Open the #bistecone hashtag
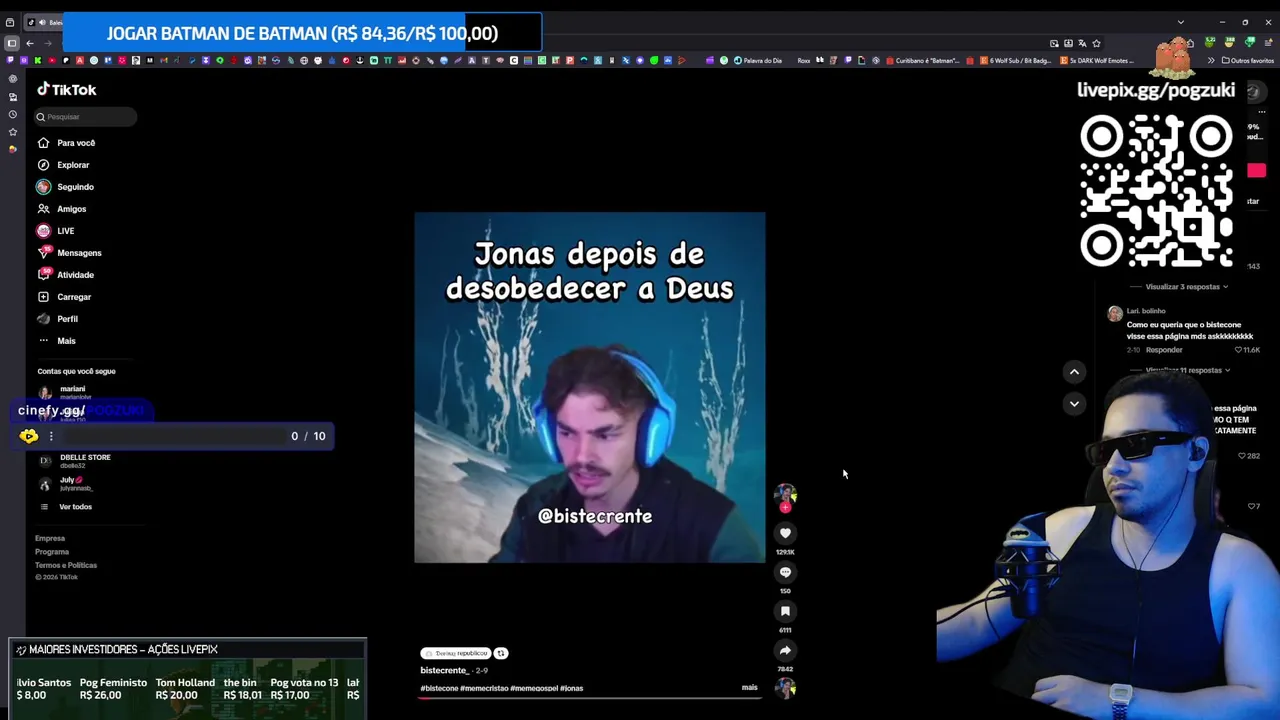The width and height of the screenshot is (1280, 720). tap(439, 688)
